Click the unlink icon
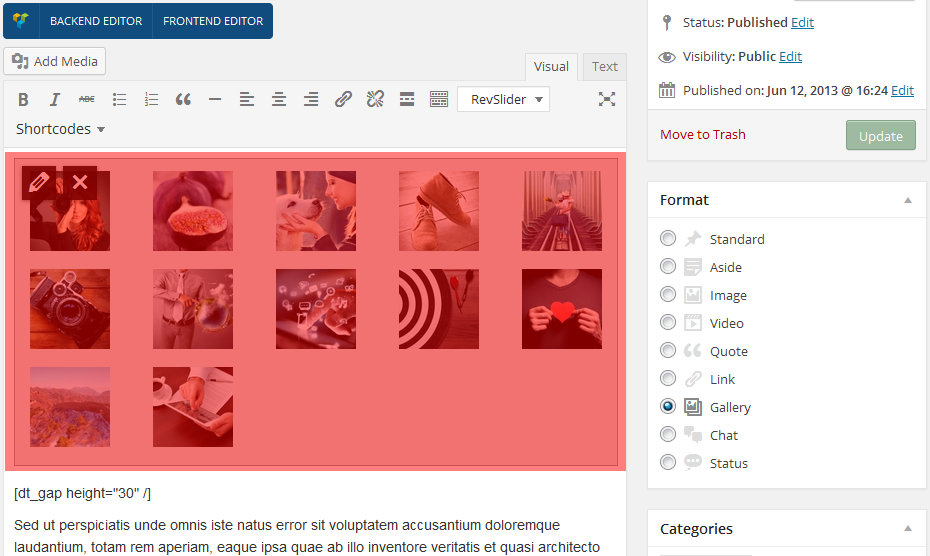This screenshot has height=556, width=930. 375,99
